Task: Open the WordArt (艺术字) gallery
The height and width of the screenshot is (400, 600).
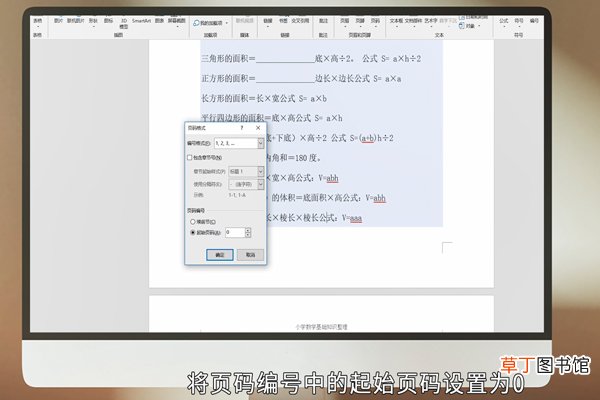Action: click(431, 23)
